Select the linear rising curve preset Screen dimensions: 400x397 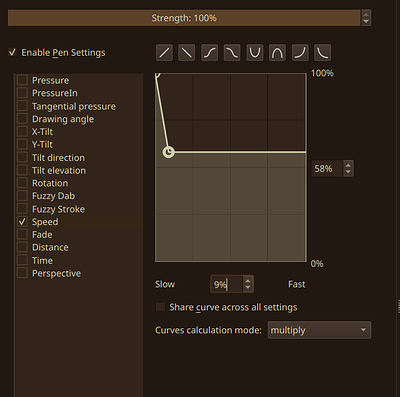(164, 53)
